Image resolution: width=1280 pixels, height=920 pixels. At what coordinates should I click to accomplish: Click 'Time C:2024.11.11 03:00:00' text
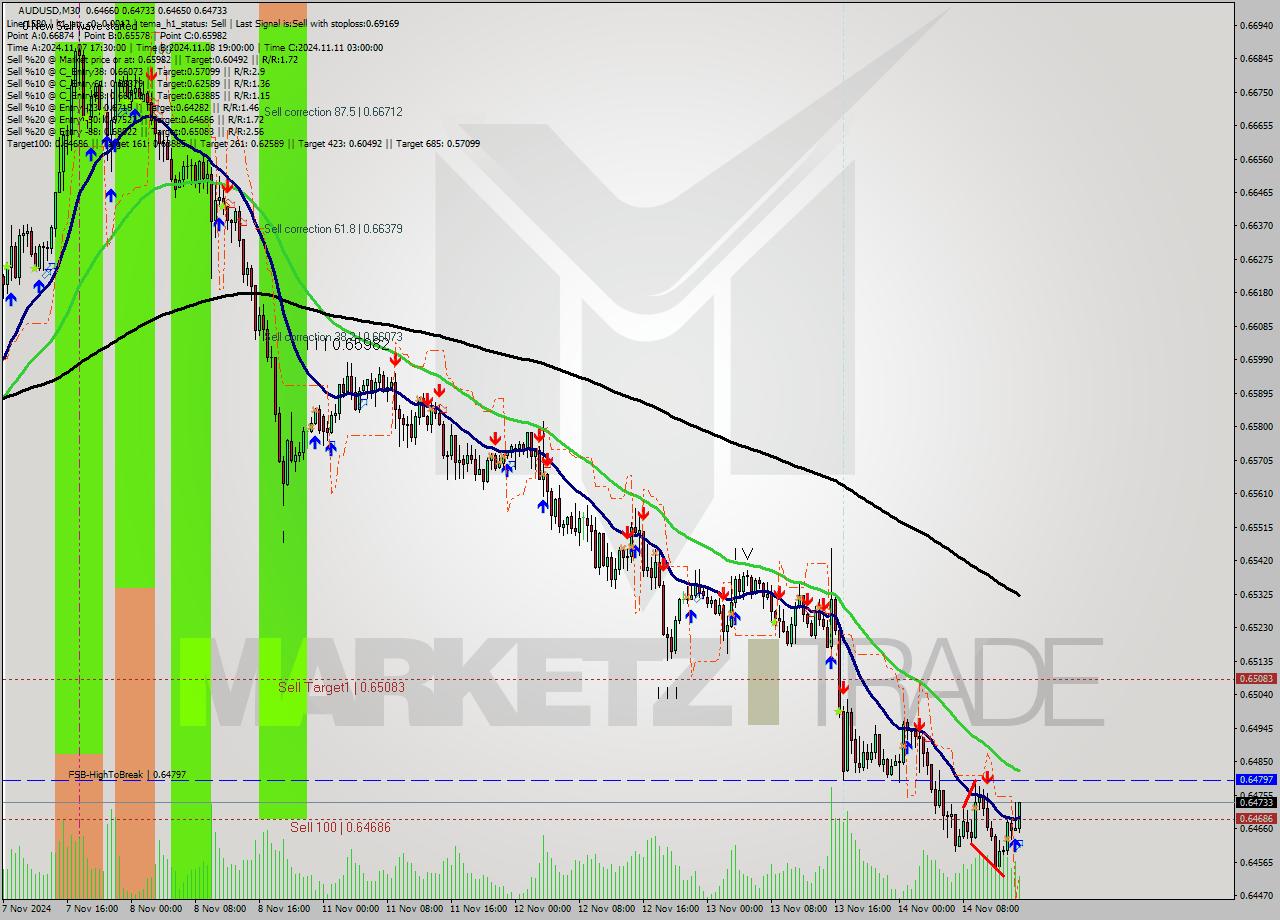tap(326, 47)
